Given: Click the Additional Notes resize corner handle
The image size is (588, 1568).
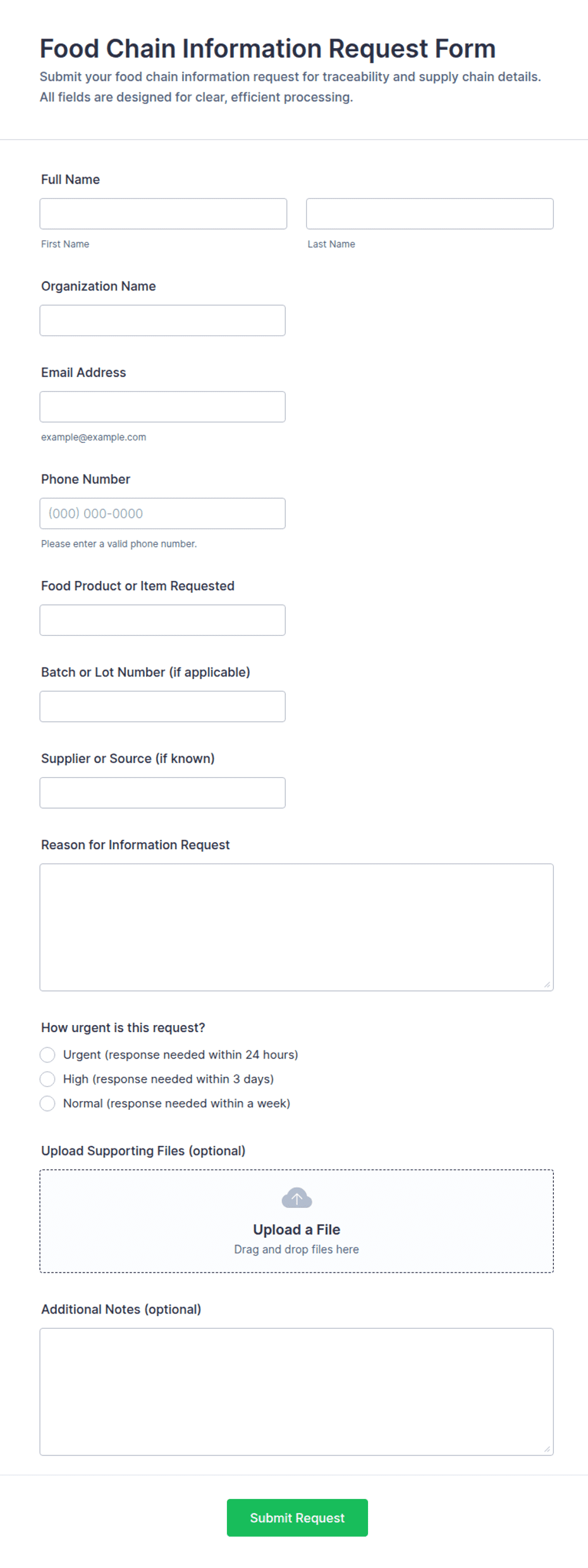Looking at the screenshot, I should tap(547, 1449).
